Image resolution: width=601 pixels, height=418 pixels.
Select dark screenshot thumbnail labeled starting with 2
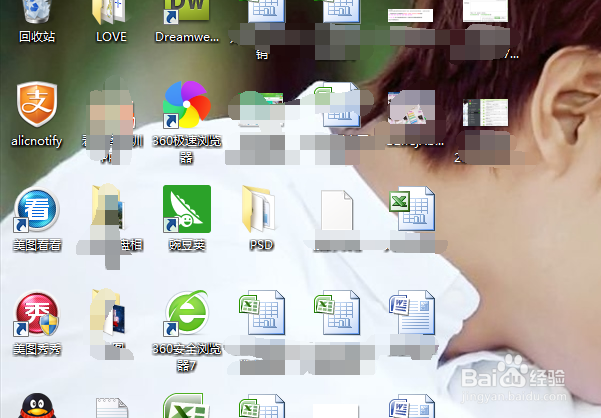[485, 113]
